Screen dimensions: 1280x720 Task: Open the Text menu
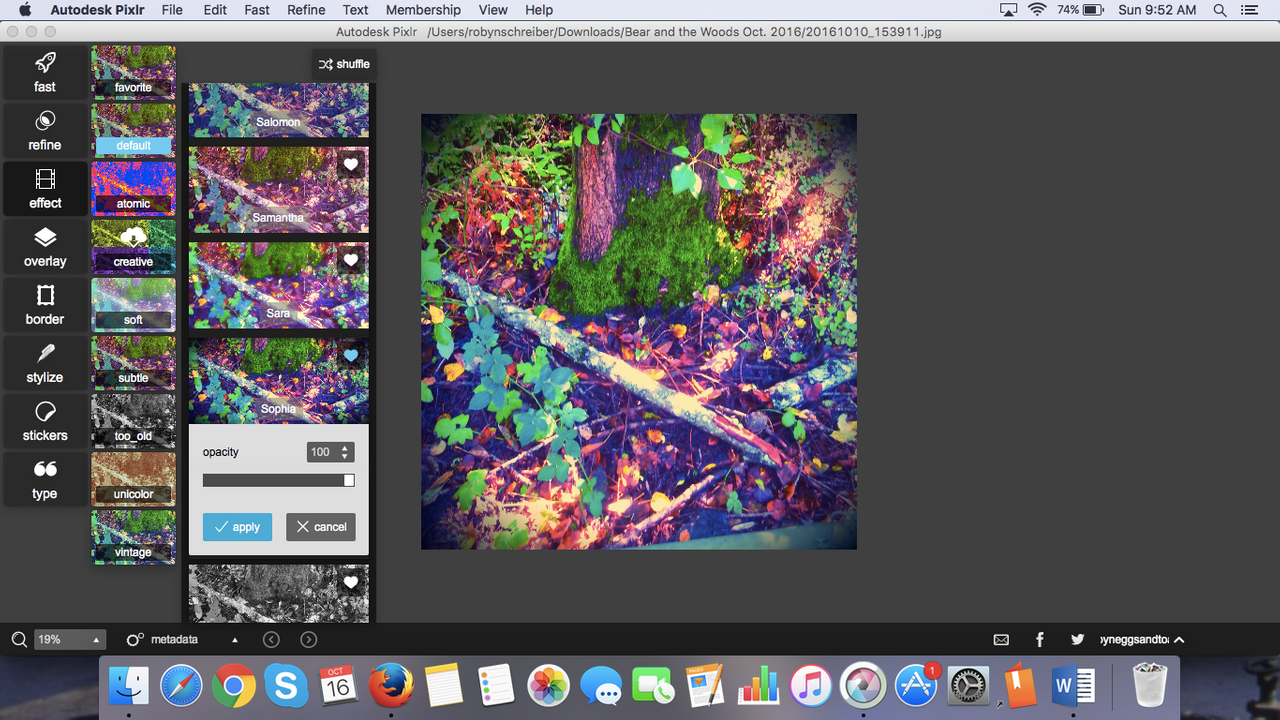pos(355,10)
